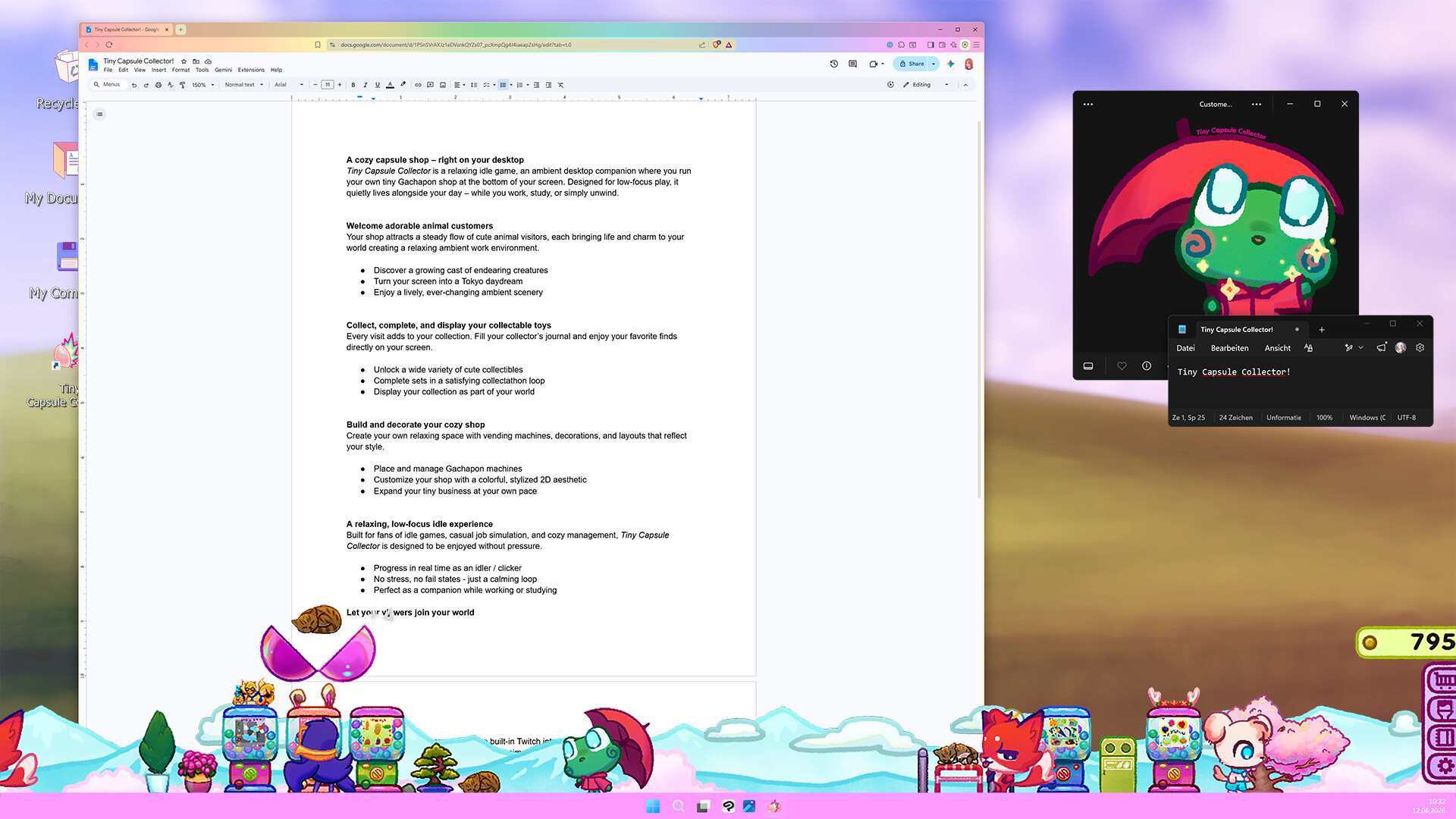Show image info in the photo viewer

[1147, 366]
